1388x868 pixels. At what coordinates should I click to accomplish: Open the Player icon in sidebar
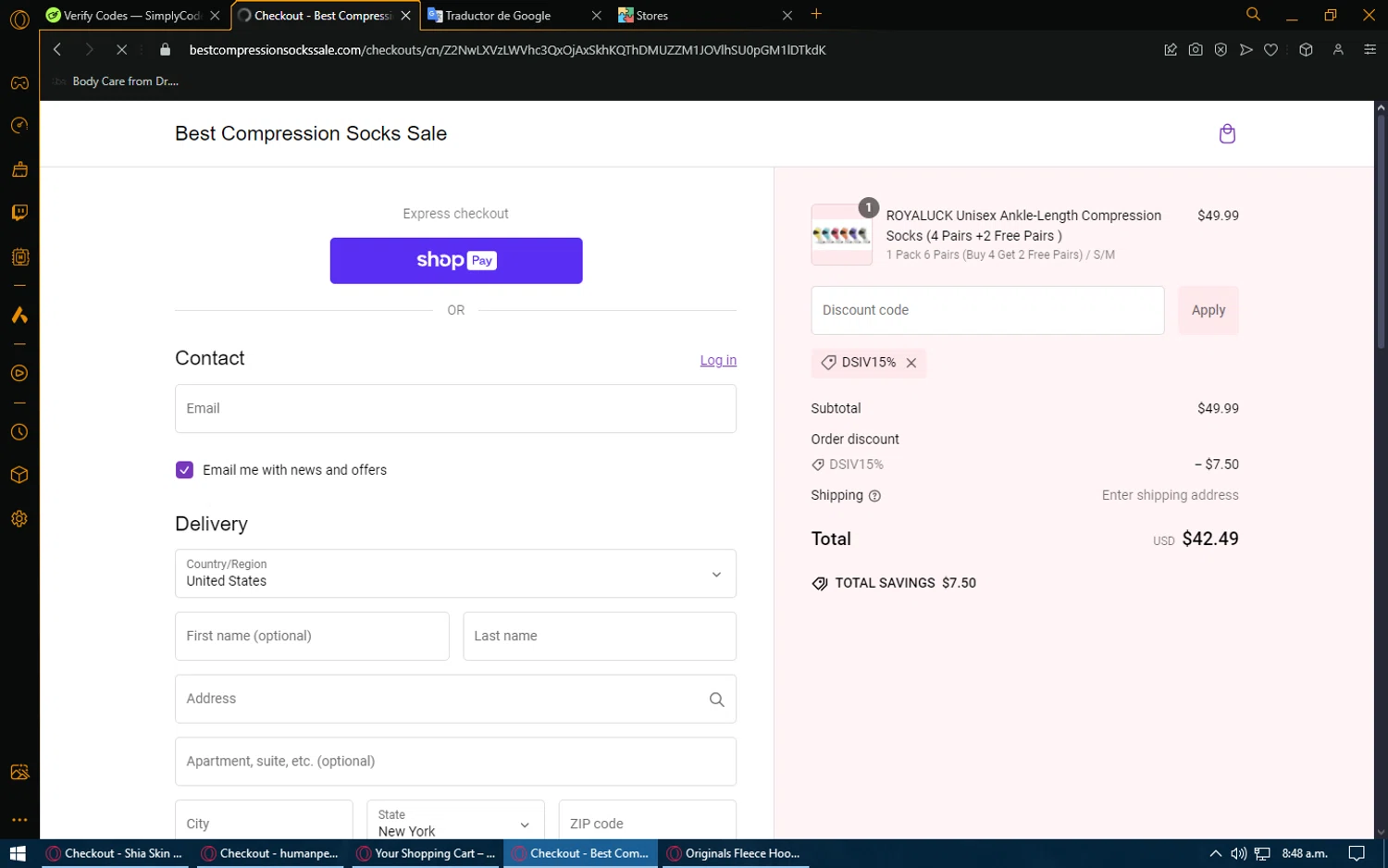point(19,374)
